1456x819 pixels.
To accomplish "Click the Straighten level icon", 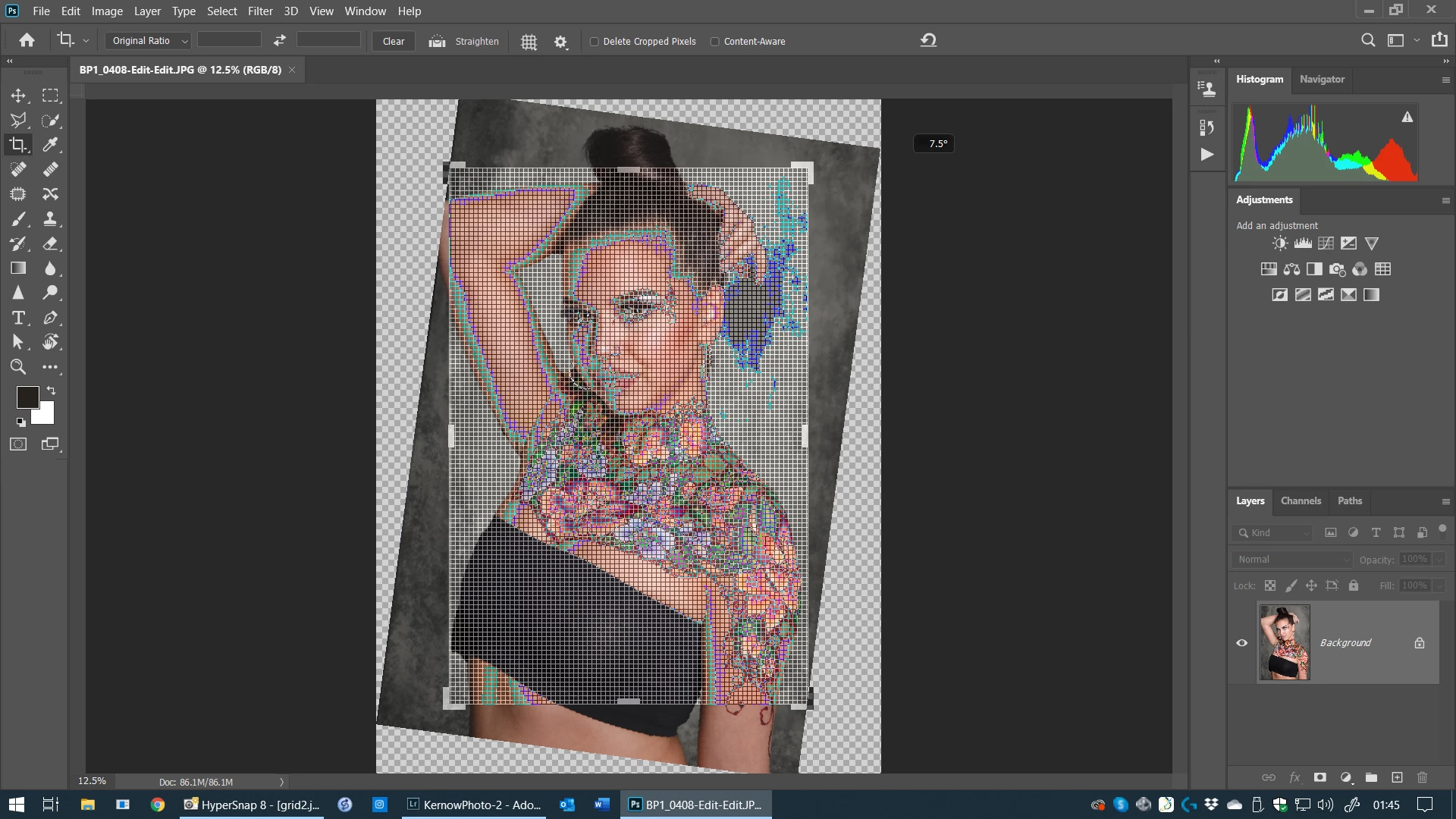I will tap(437, 42).
